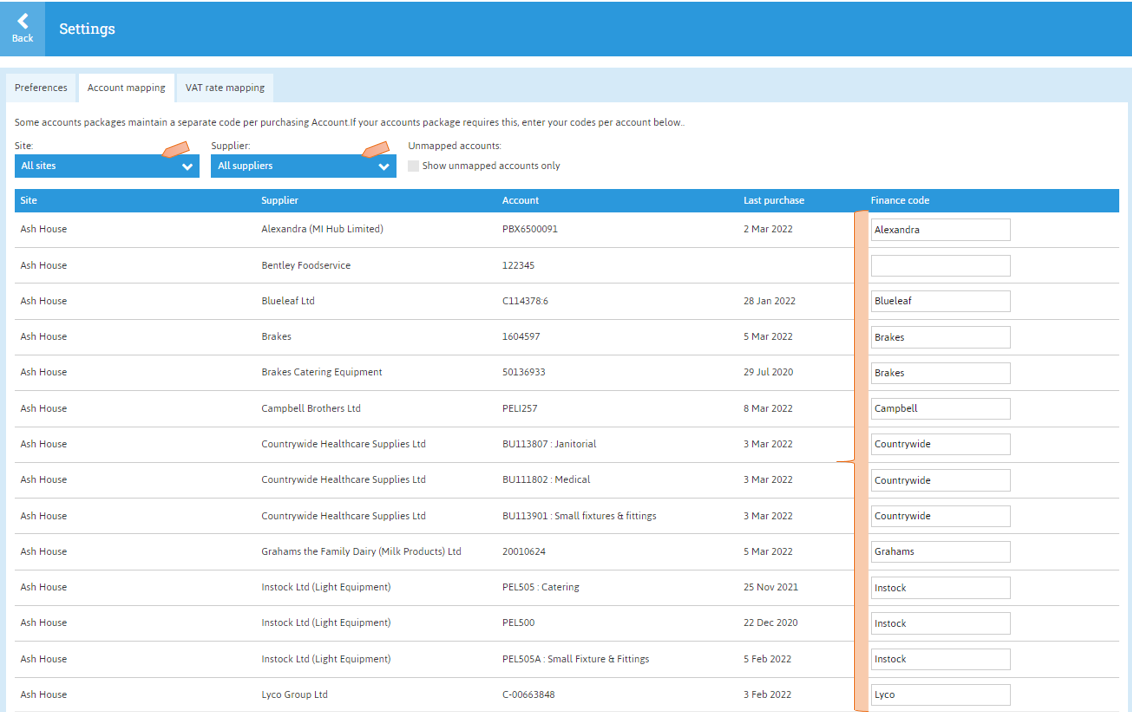Edit the Campbell finance code field
Image resolution: width=1132 pixels, height=712 pixels.
(x=940, y=409)
